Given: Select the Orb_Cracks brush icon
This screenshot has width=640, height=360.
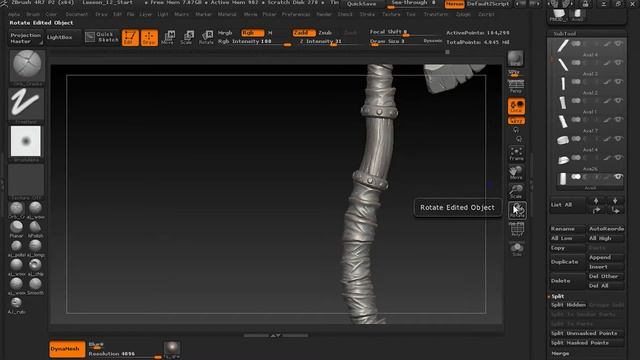Looking at the screenshot, I should (16, 210).
